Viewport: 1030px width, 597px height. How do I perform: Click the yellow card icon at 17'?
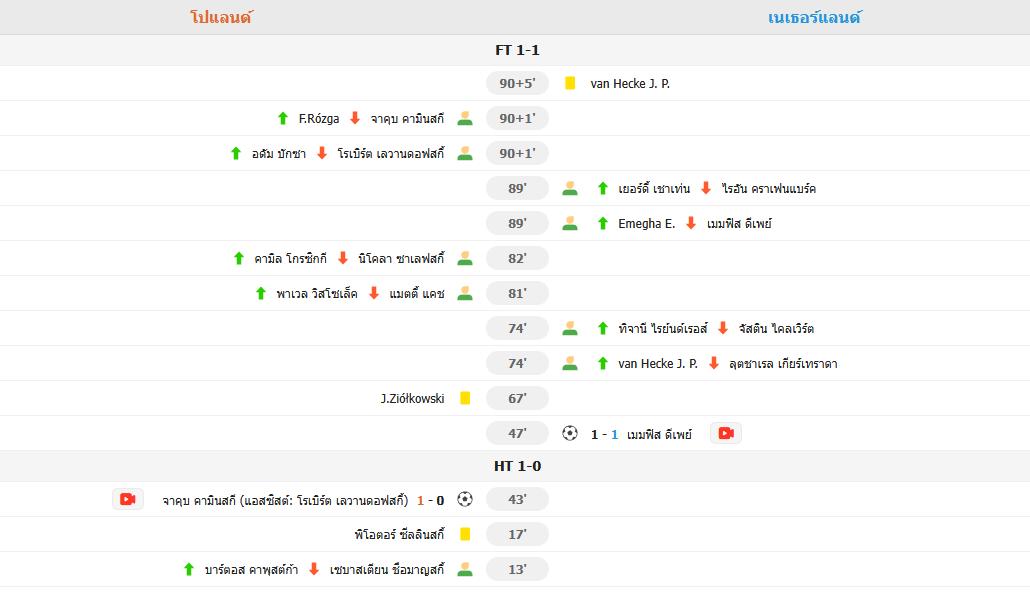click(x=465, y=534)
